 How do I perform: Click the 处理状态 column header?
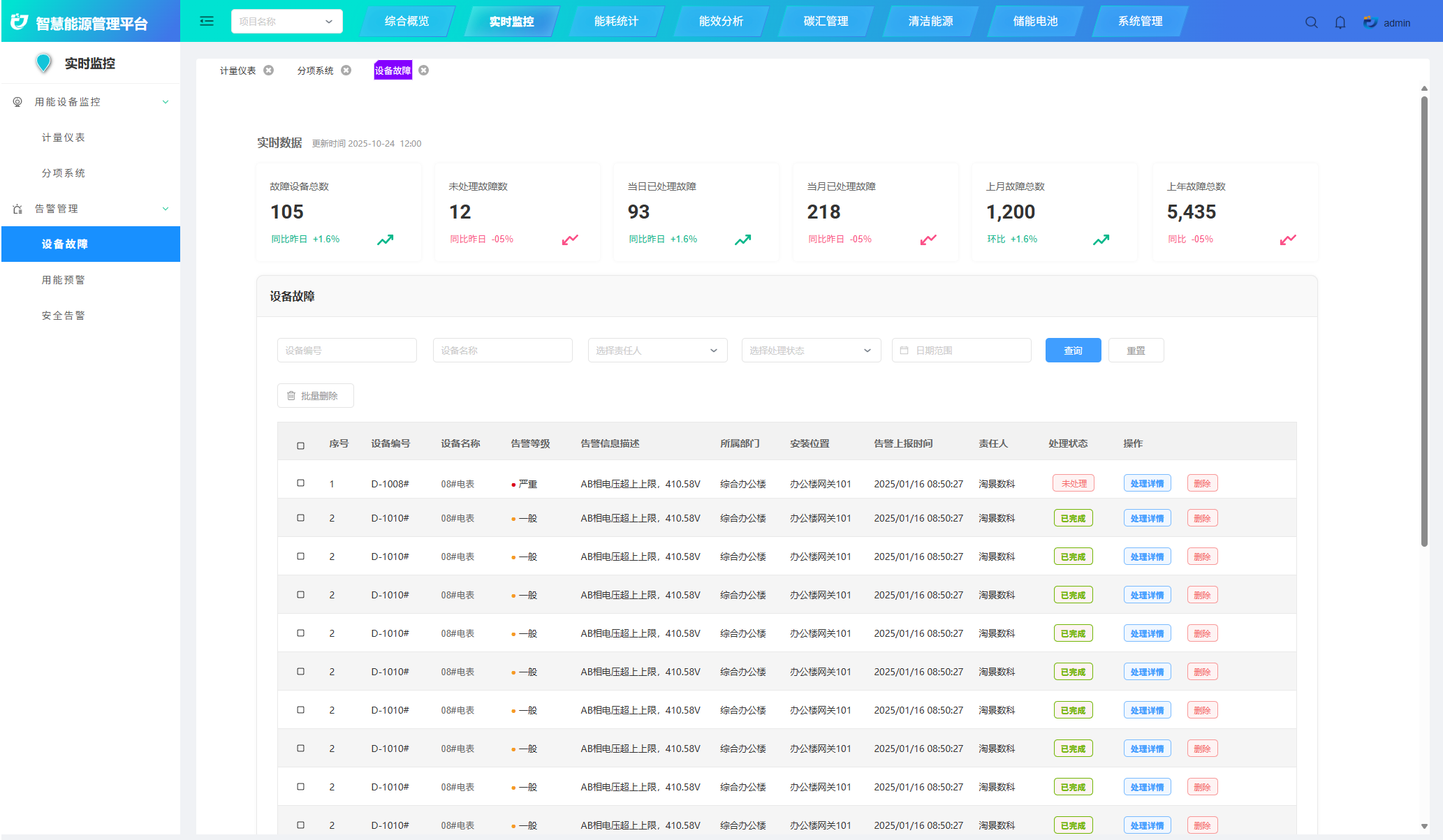click(1069, 443)
